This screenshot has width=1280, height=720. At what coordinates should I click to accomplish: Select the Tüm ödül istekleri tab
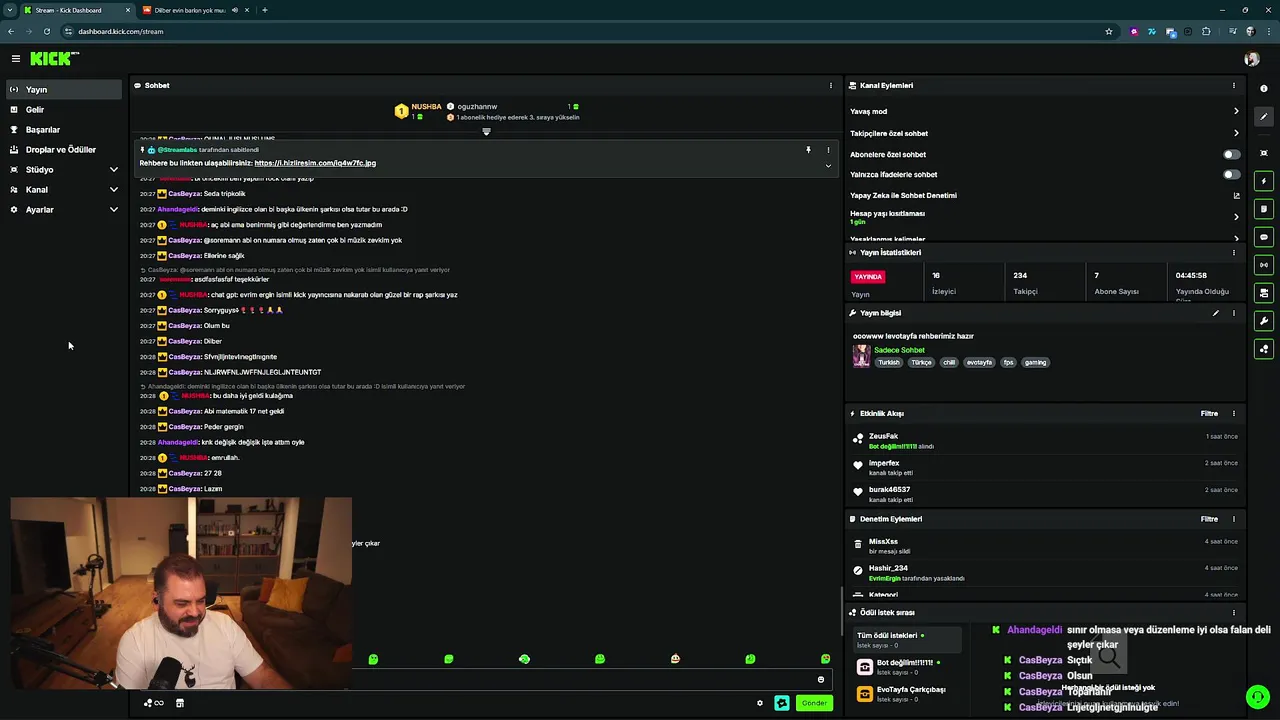907,640
